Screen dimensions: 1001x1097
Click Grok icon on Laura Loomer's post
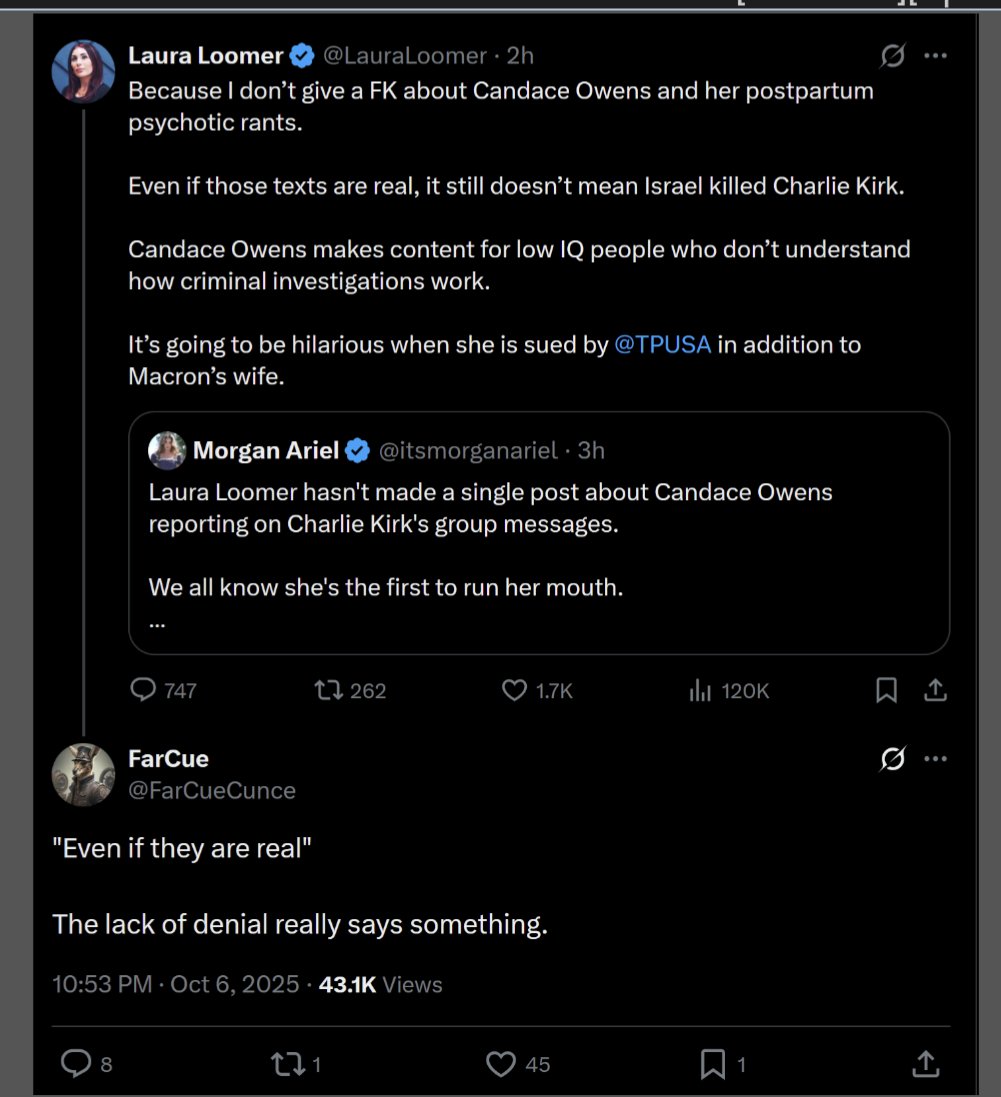[x=892, y=57]
